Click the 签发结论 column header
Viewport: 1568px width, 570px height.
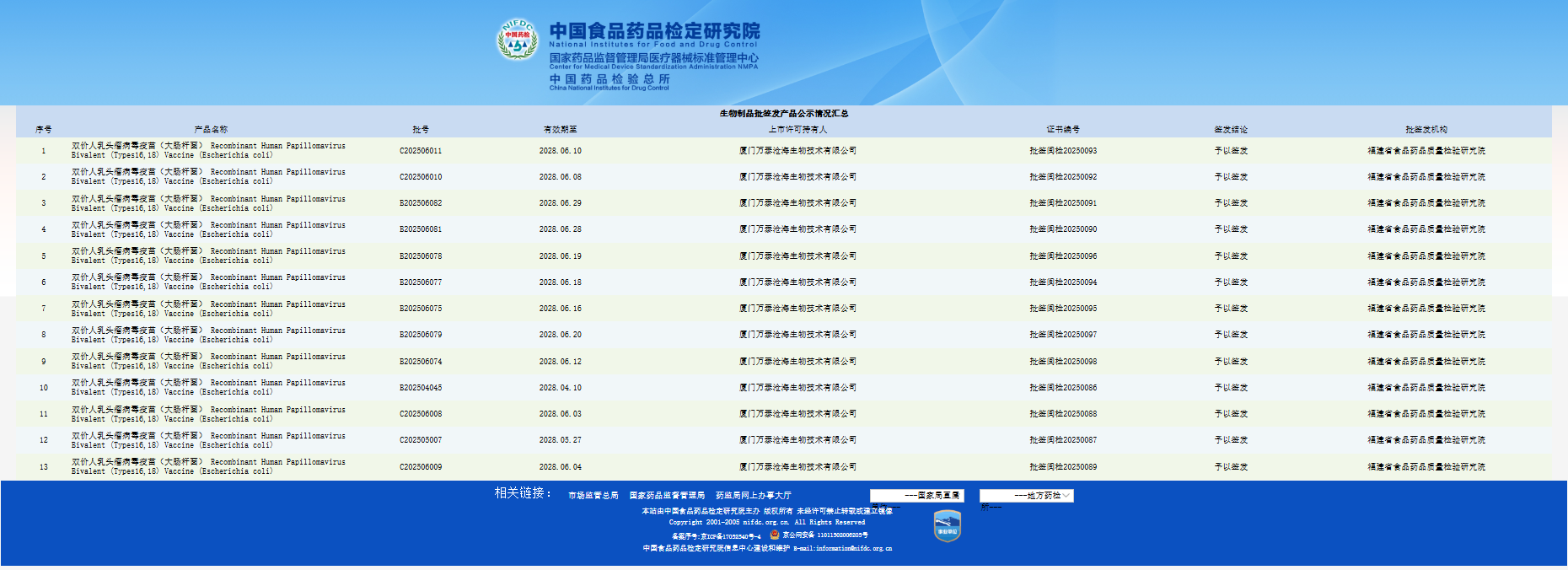(x=1231, y=130)
